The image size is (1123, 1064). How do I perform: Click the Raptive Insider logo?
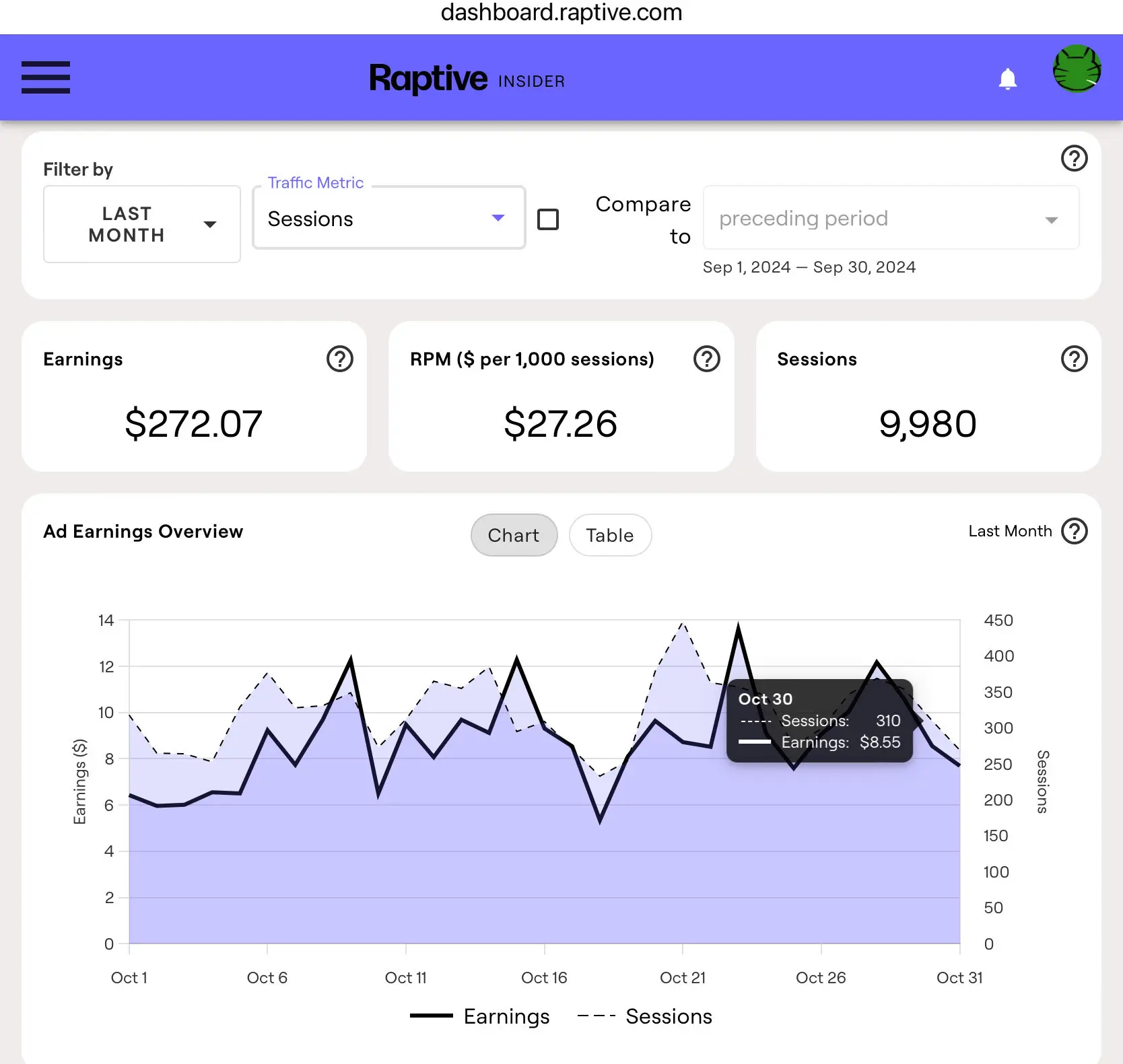pyautogui.click(x=467, y=79)
